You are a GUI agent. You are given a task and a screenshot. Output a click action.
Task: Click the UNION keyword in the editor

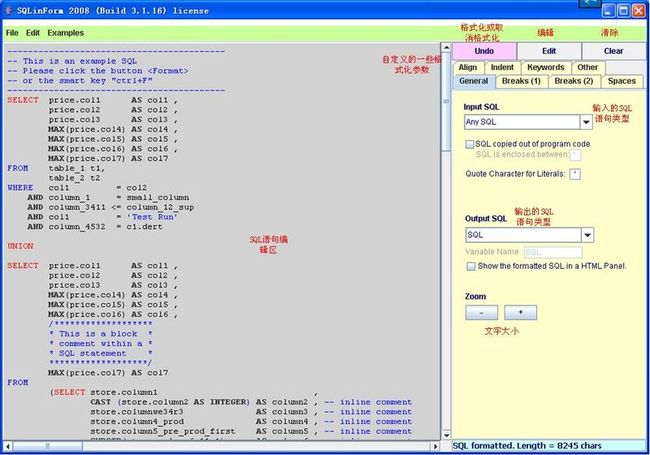pos(20,246)
